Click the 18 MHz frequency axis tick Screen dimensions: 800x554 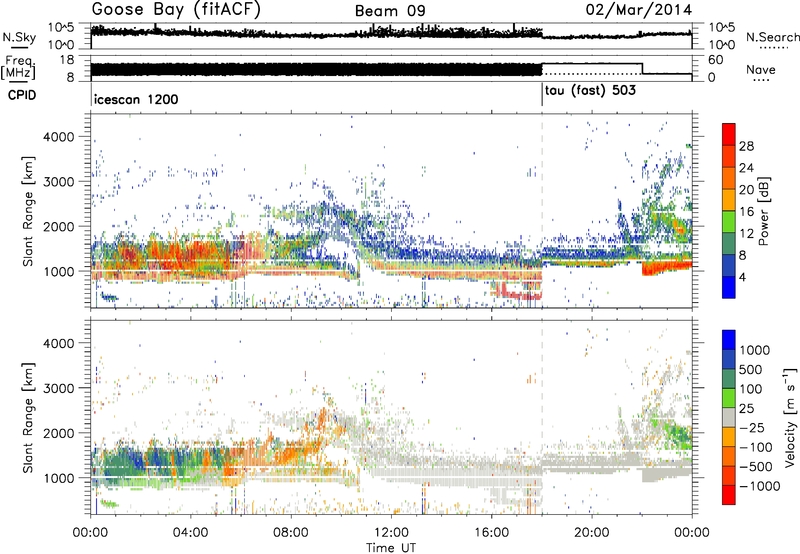pos(67,60)
